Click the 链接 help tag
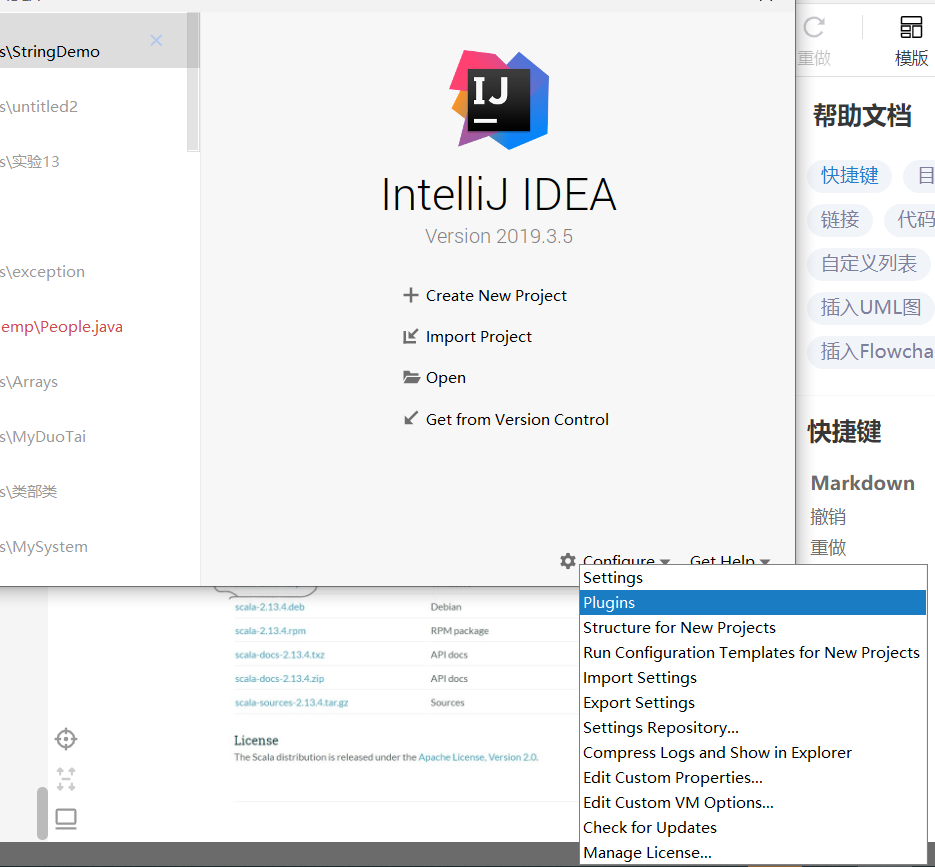 click(840, 220)
